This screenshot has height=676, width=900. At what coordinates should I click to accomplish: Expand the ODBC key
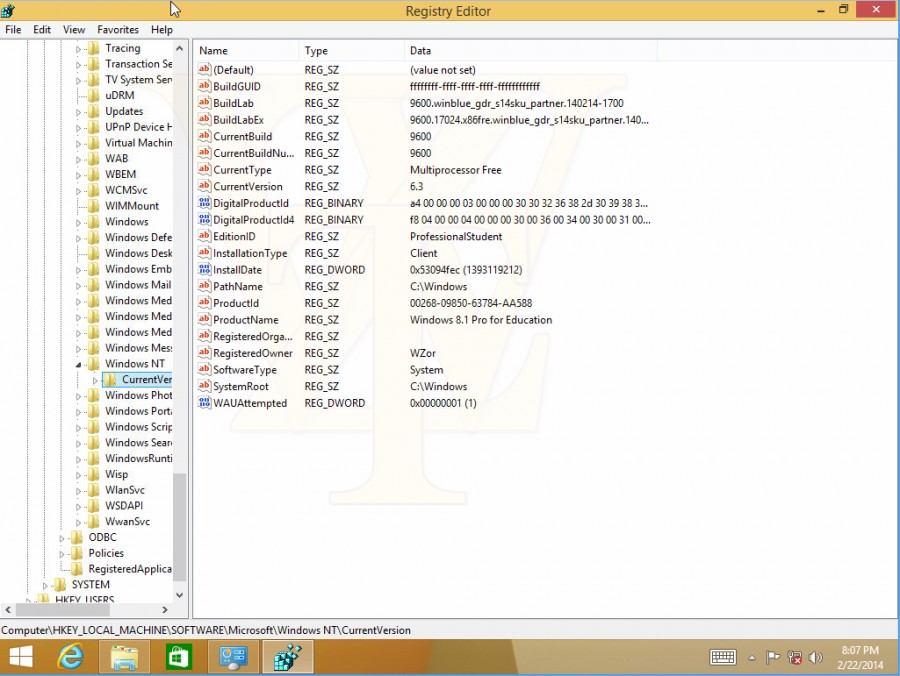click(x=62, y=538)
